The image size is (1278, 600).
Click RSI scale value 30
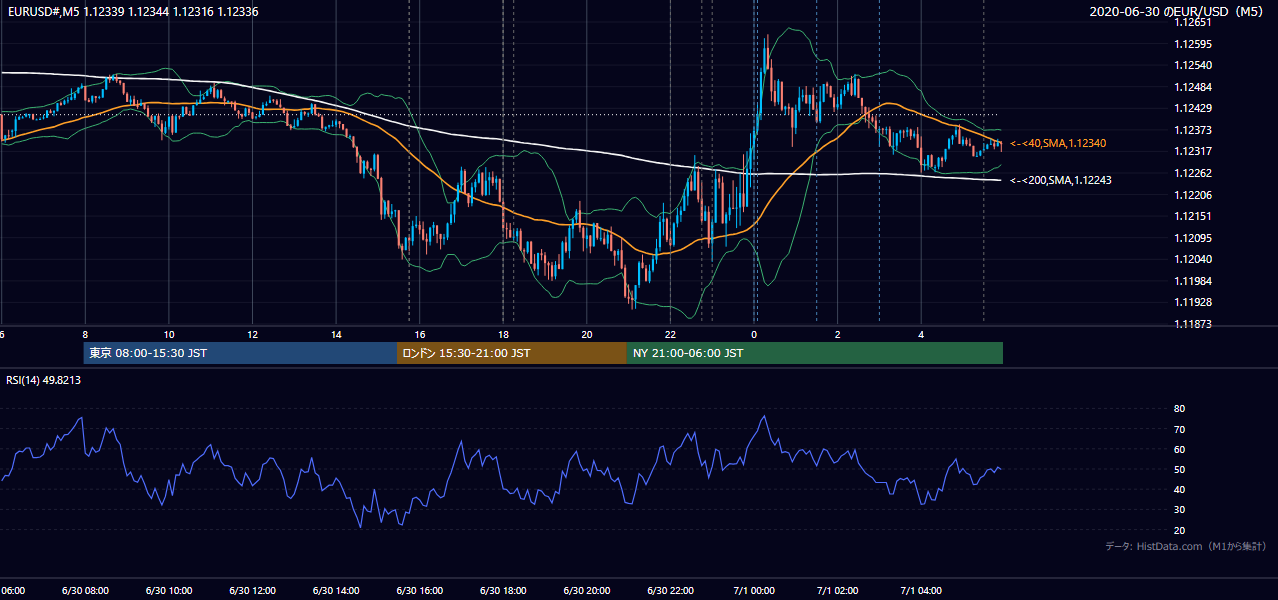(x=1180, y=510)
